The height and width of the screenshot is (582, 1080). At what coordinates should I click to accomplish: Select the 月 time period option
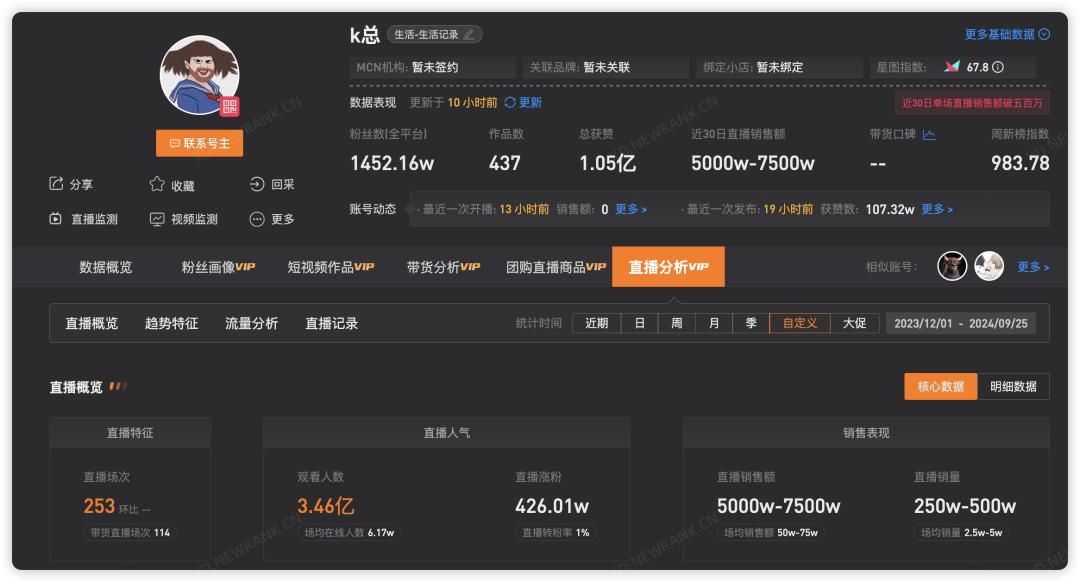[714, 323]
